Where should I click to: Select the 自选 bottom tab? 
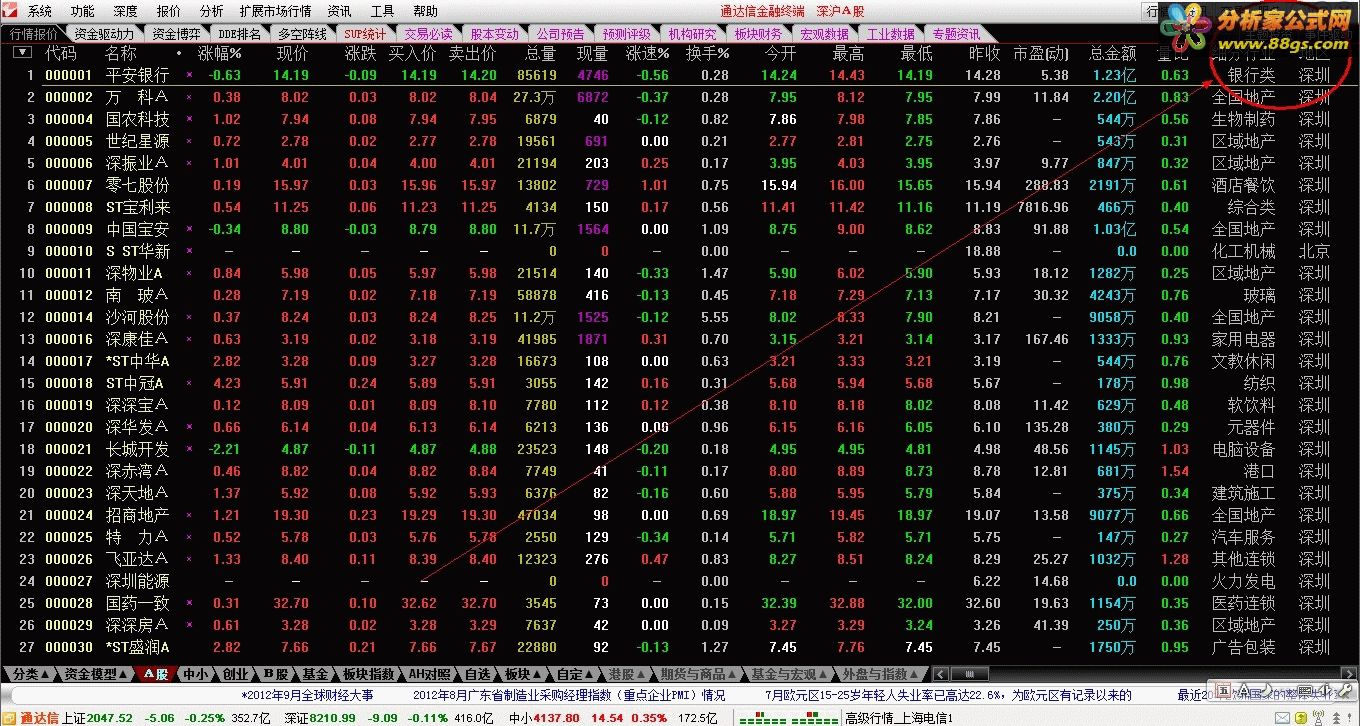(478, 674)
